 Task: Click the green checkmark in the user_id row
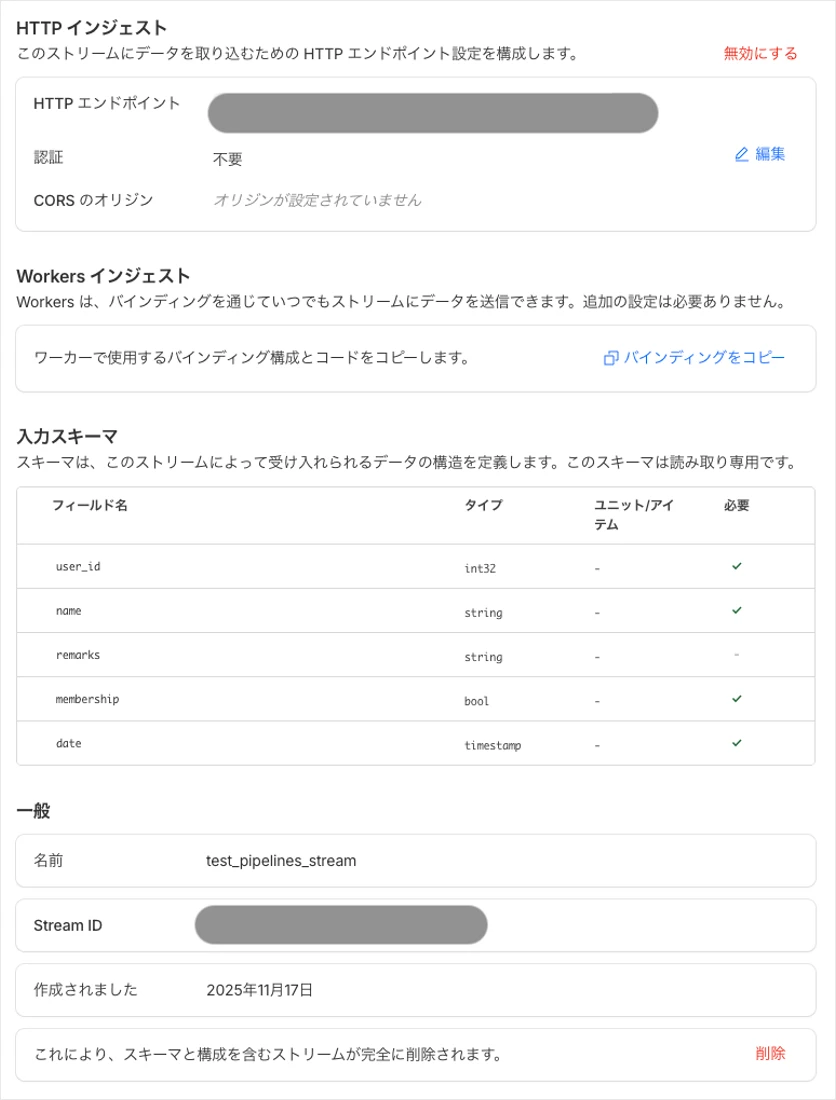pos(738,566)
